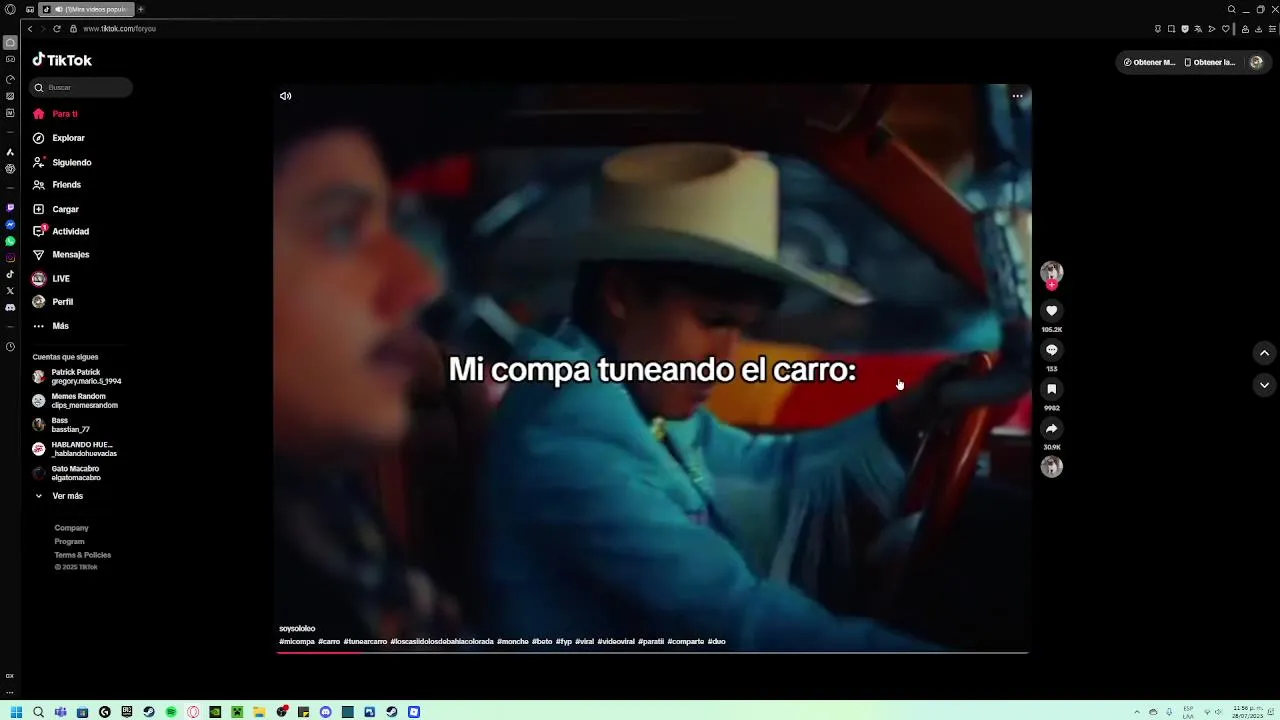Expand the Terms & Policies footer section
The height and width of the screenshot is (720, 1280).
tap(82, 555)
